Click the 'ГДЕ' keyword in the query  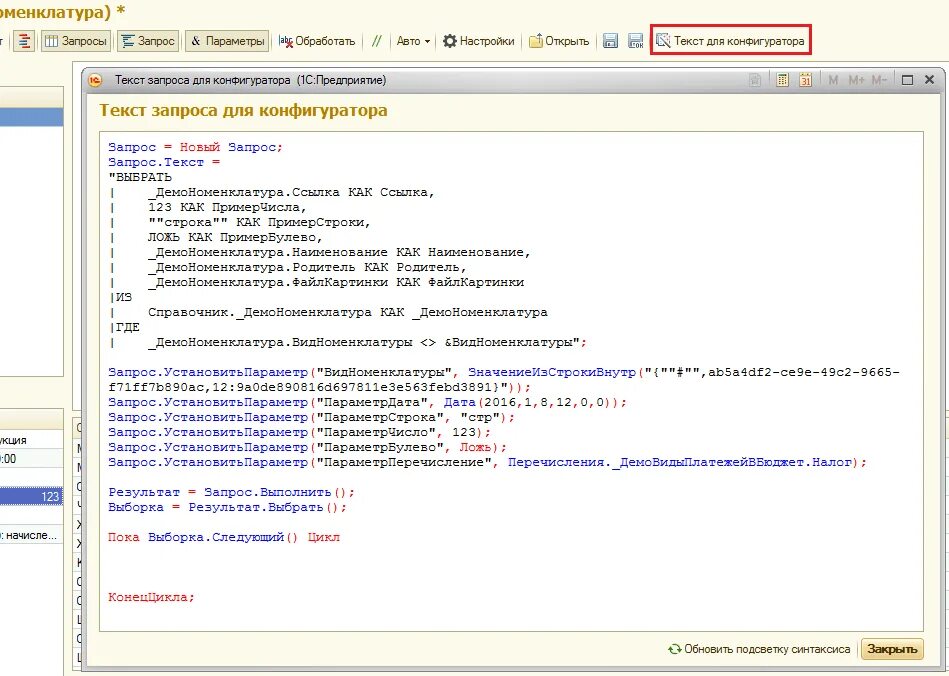click(x=128, y=327)
